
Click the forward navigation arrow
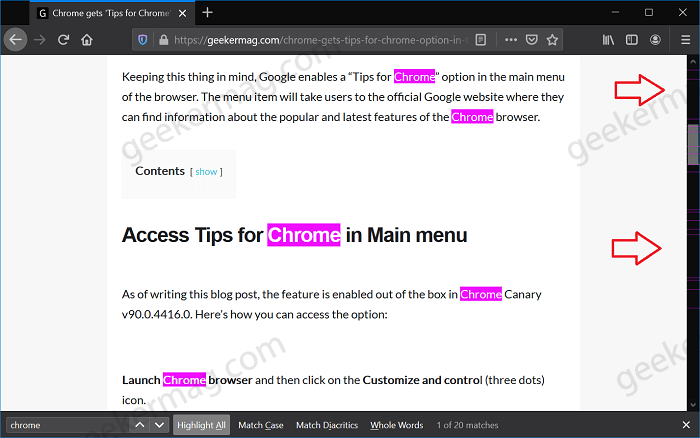40,40
